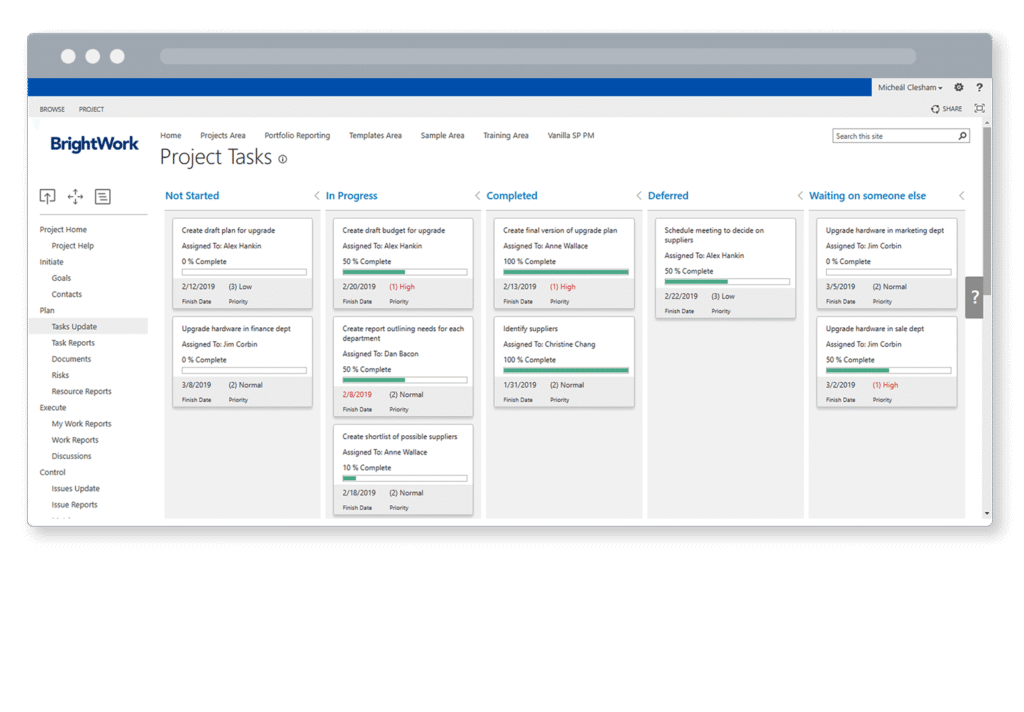
Task: Open the blue help tab on the right edge
Action: [975, 297]
